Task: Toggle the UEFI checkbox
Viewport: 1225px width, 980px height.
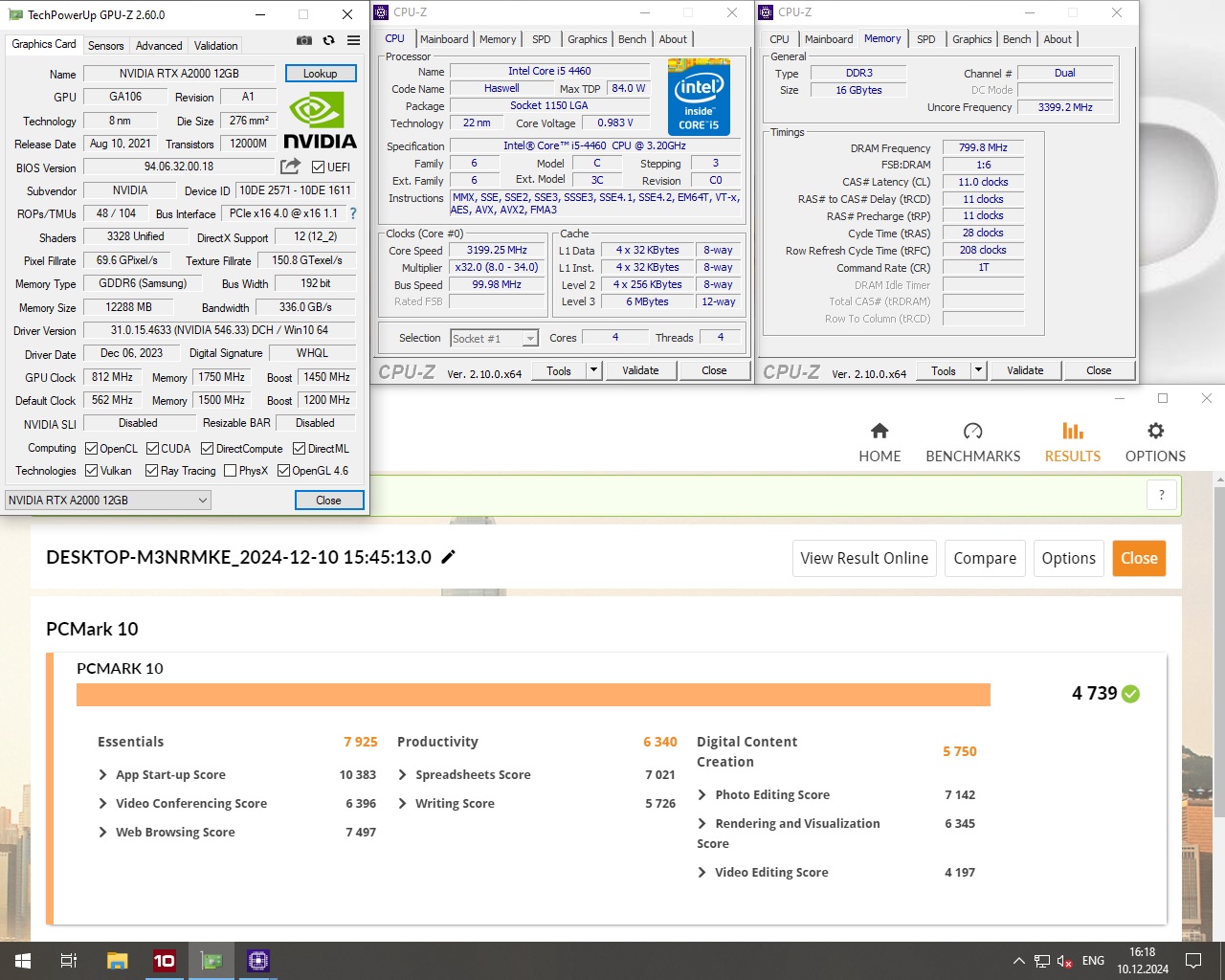Action: point(319,167)
